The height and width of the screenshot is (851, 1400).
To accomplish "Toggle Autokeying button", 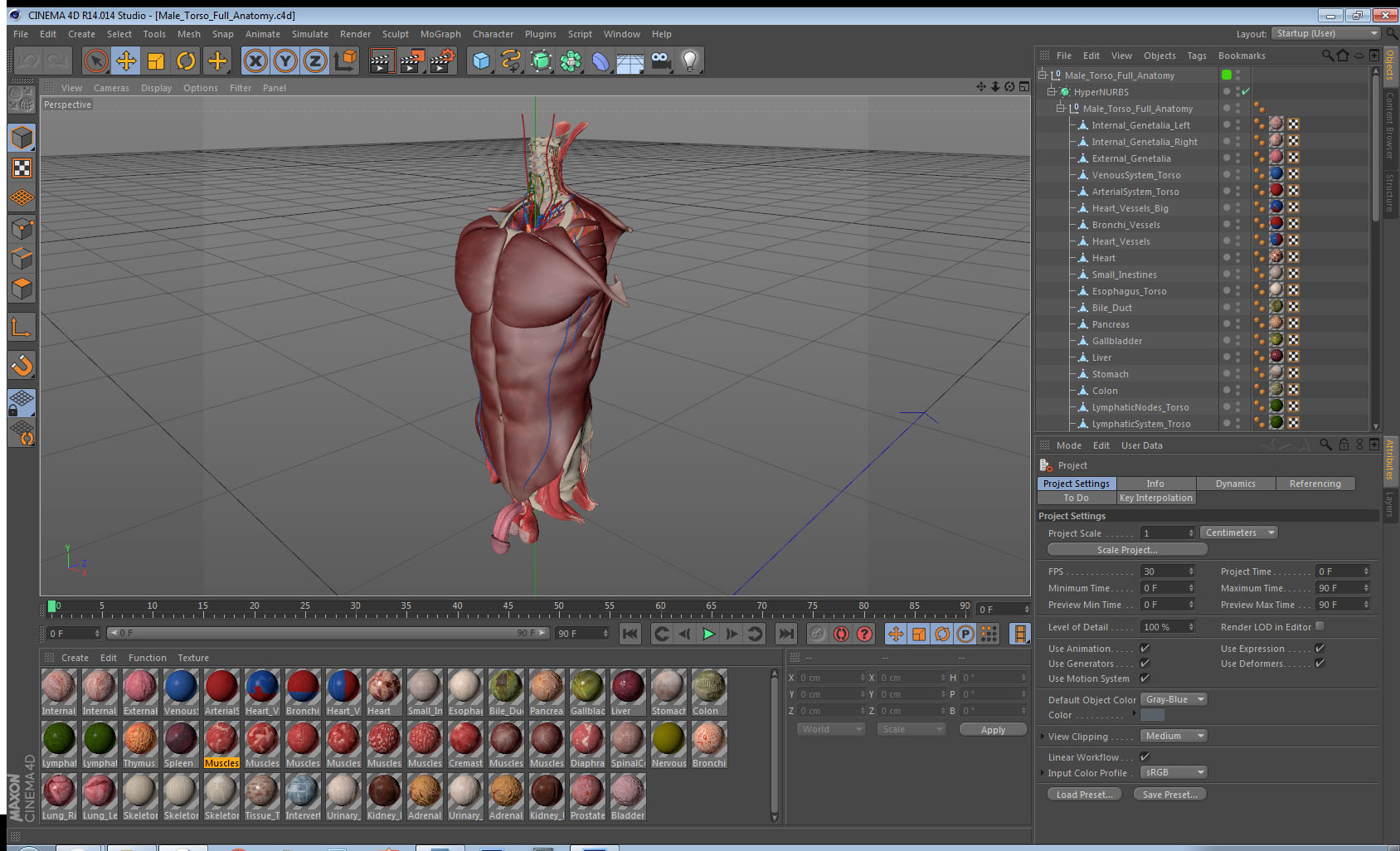I will [x=841, y=634].
